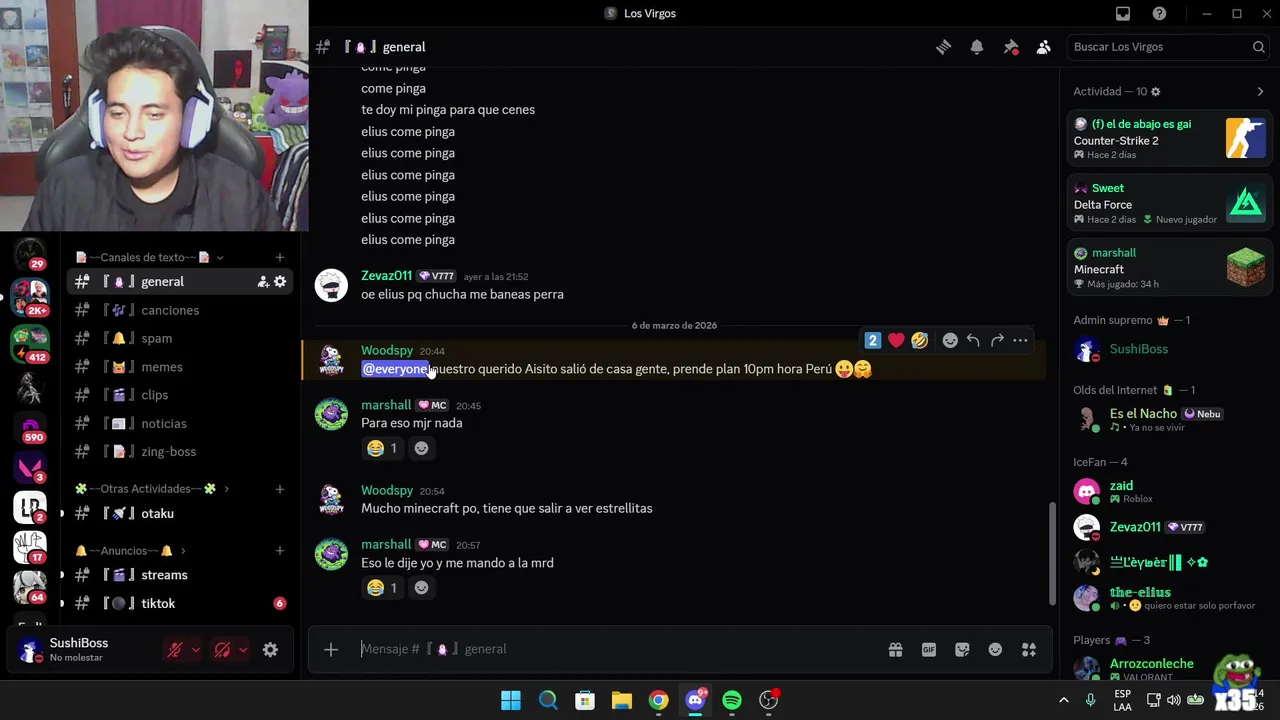Open sticker picker in message bar
The height and width of the screenshot is (720, 1280).
click(962, 649)
